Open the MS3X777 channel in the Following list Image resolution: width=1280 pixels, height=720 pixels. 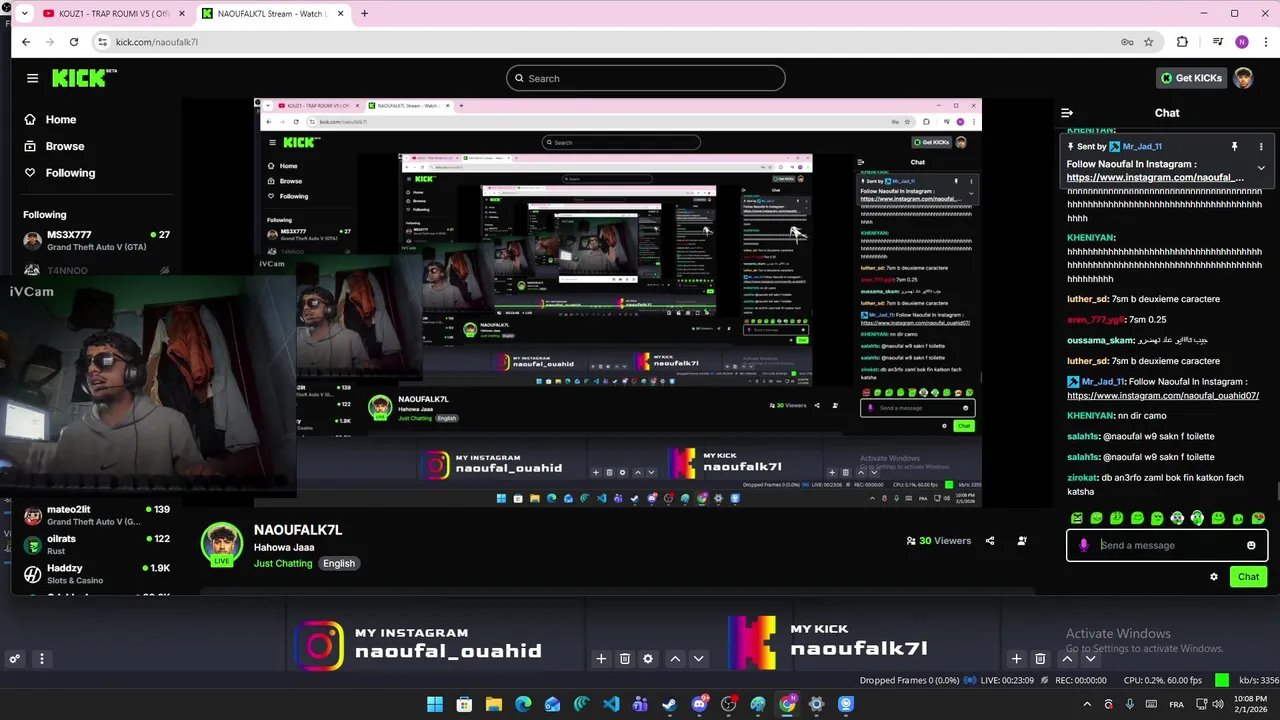96,240
